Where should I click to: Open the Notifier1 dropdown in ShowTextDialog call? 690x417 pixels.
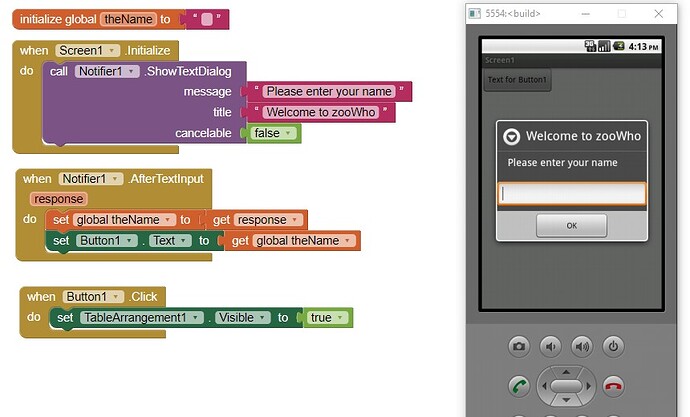(x=132, y=71)
